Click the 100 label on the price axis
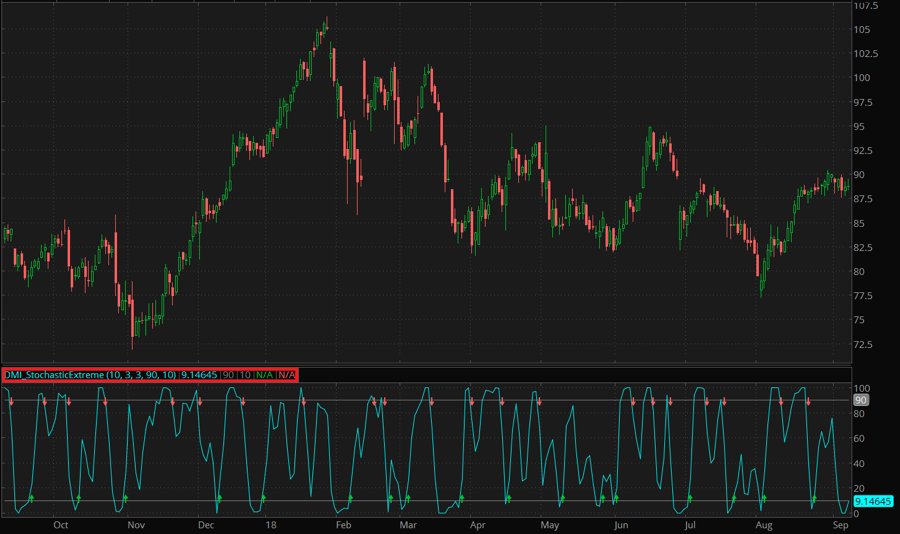 (x=861, y=78)
